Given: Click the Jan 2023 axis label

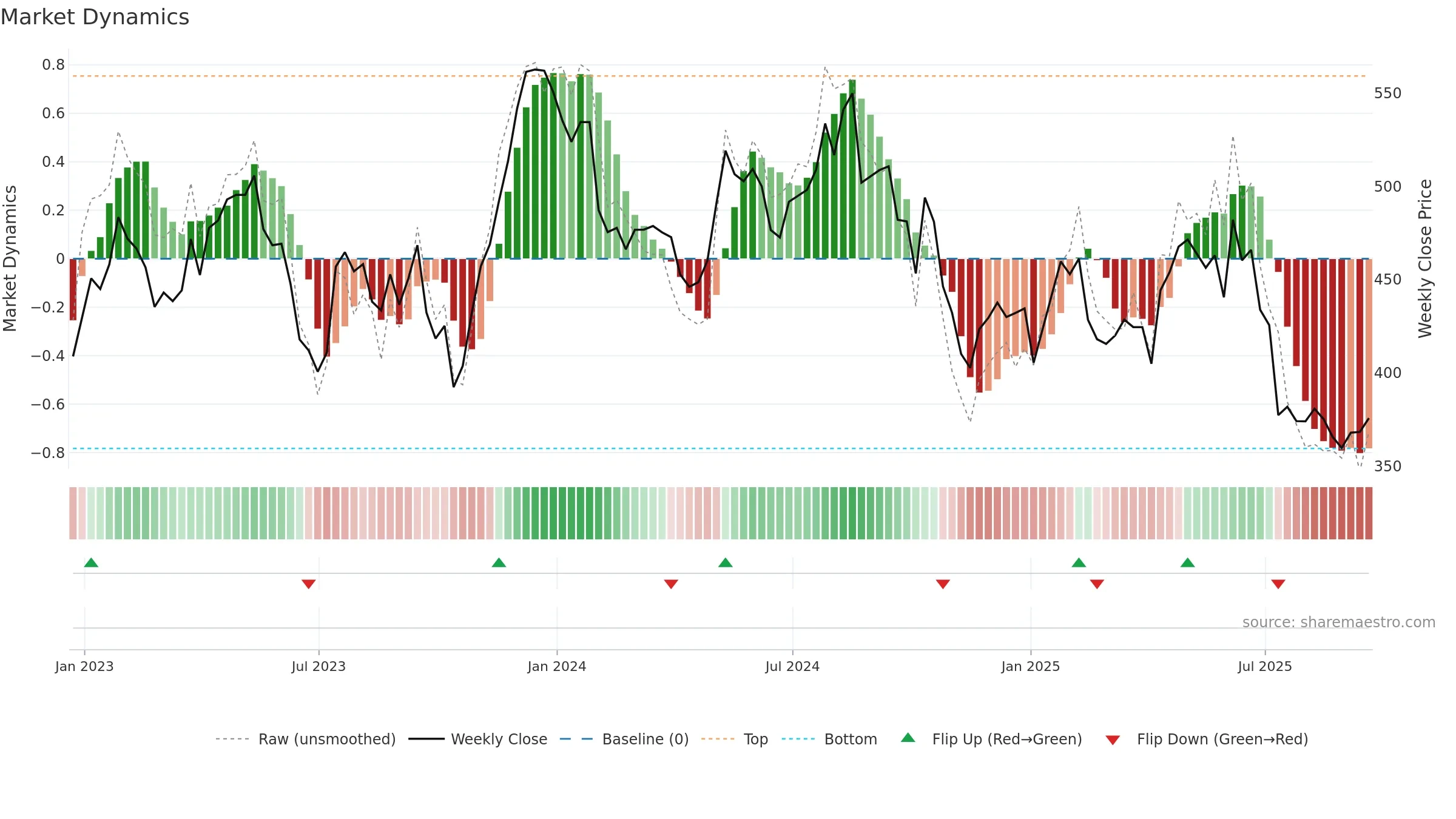Looking at the screenshot, I should (84, 666).
